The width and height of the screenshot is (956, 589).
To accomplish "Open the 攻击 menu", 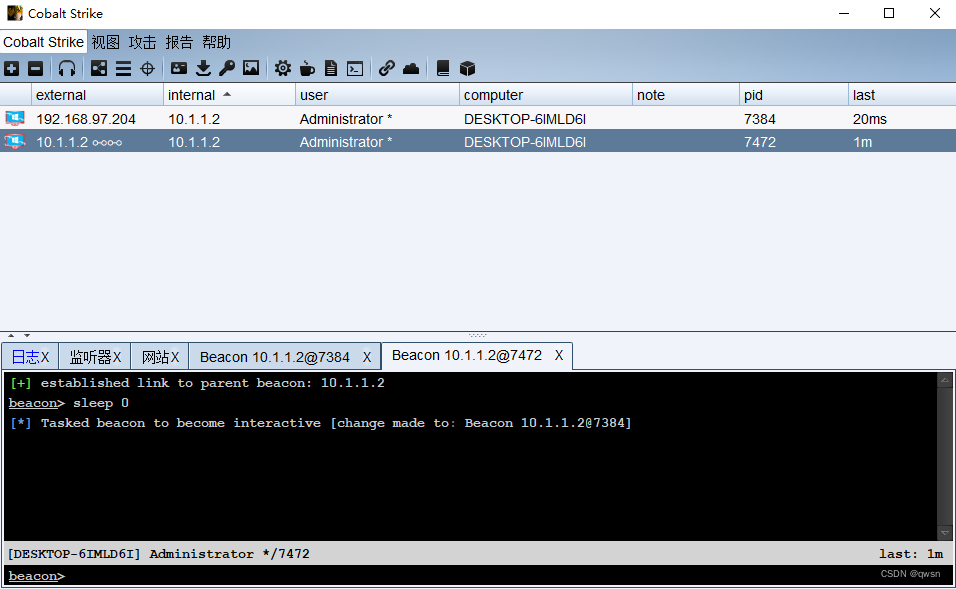I will click(142, 42).
